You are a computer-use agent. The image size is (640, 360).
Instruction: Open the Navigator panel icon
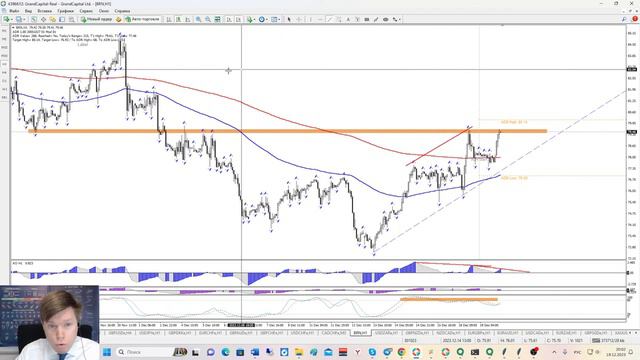53,19
